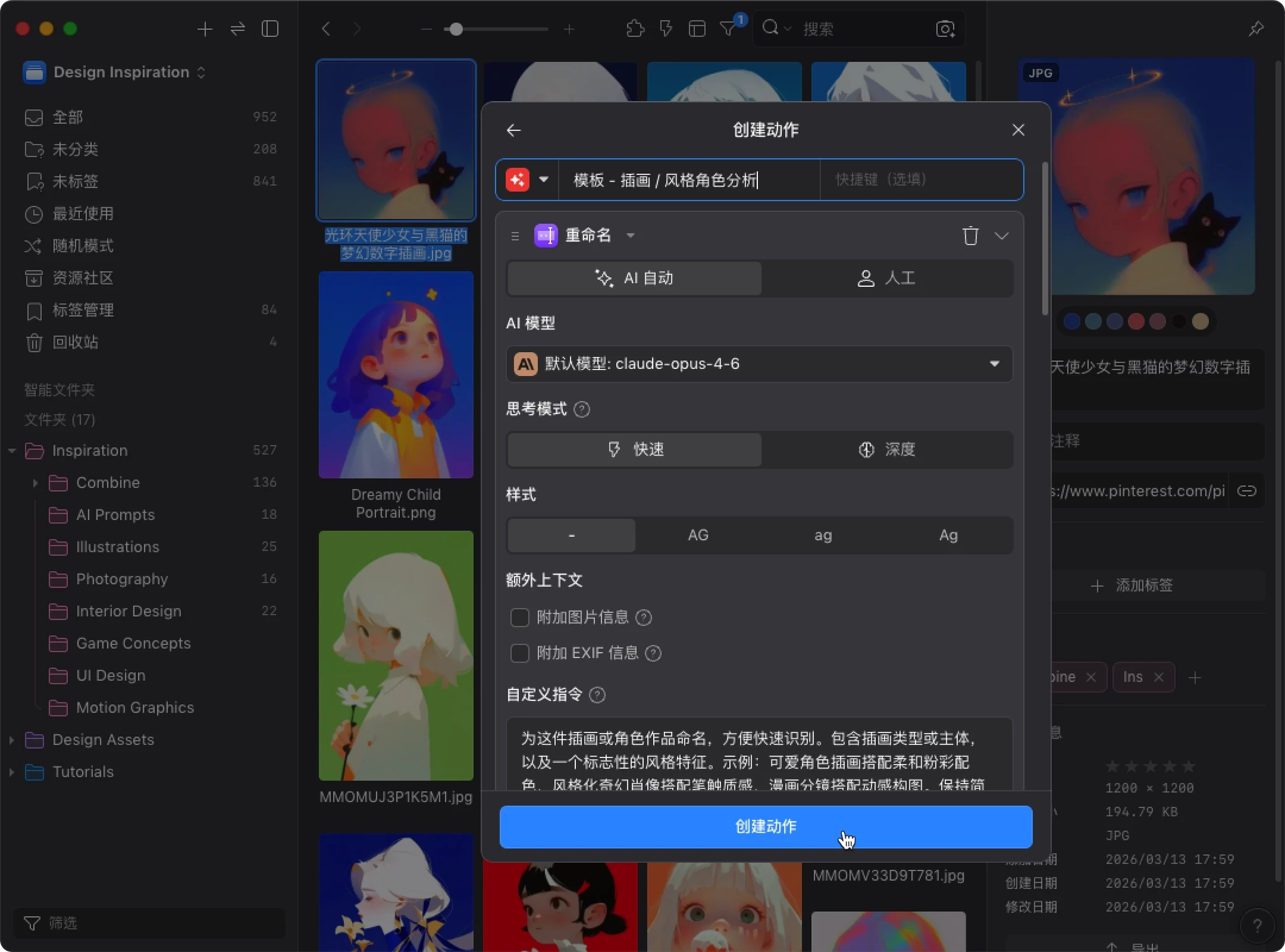Screen dimensions: 1285x952
Task: Click the pin icon in the inspector panel
Action: click(1256, 29)
